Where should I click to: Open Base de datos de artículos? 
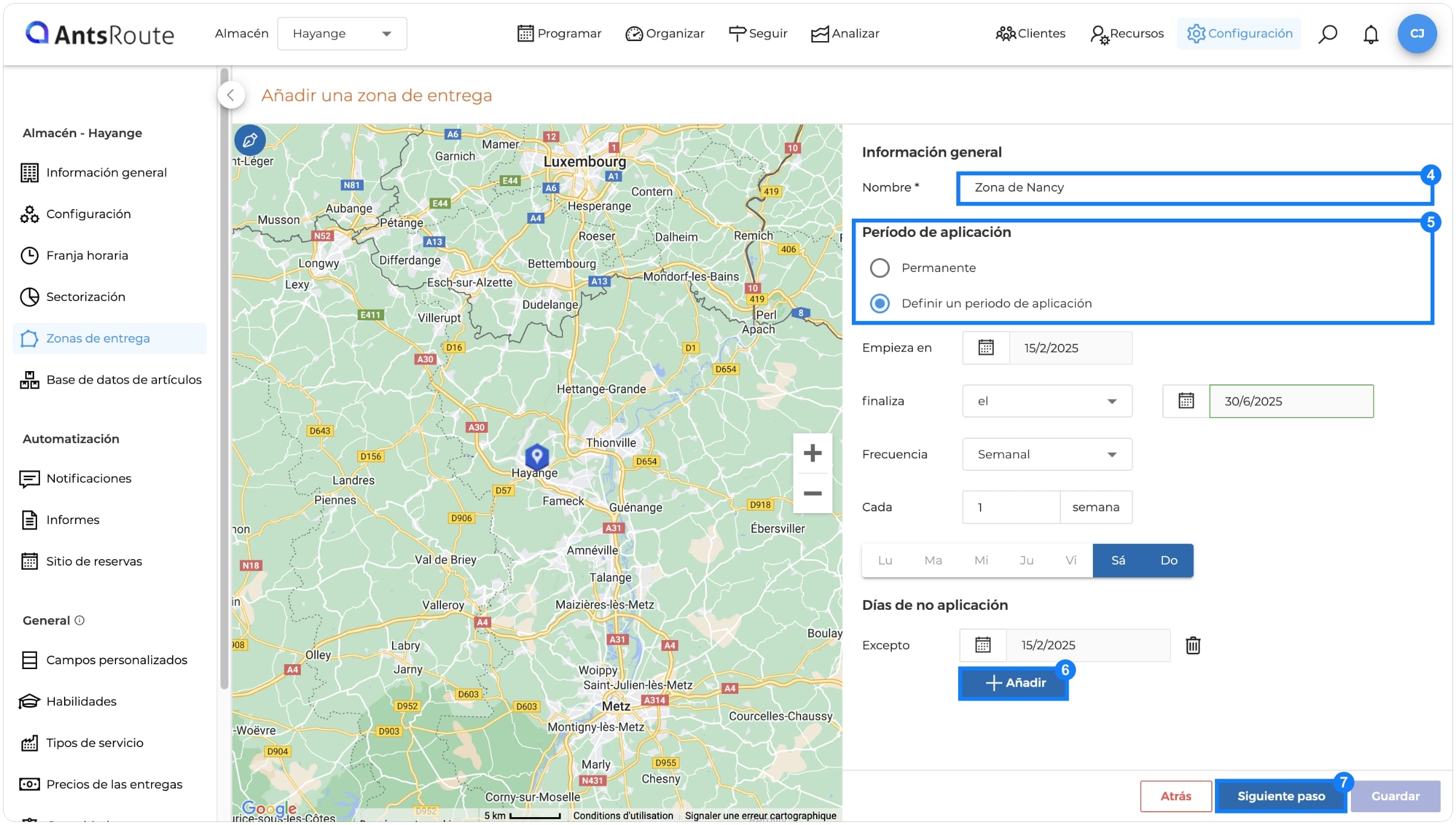coord(109,380)
